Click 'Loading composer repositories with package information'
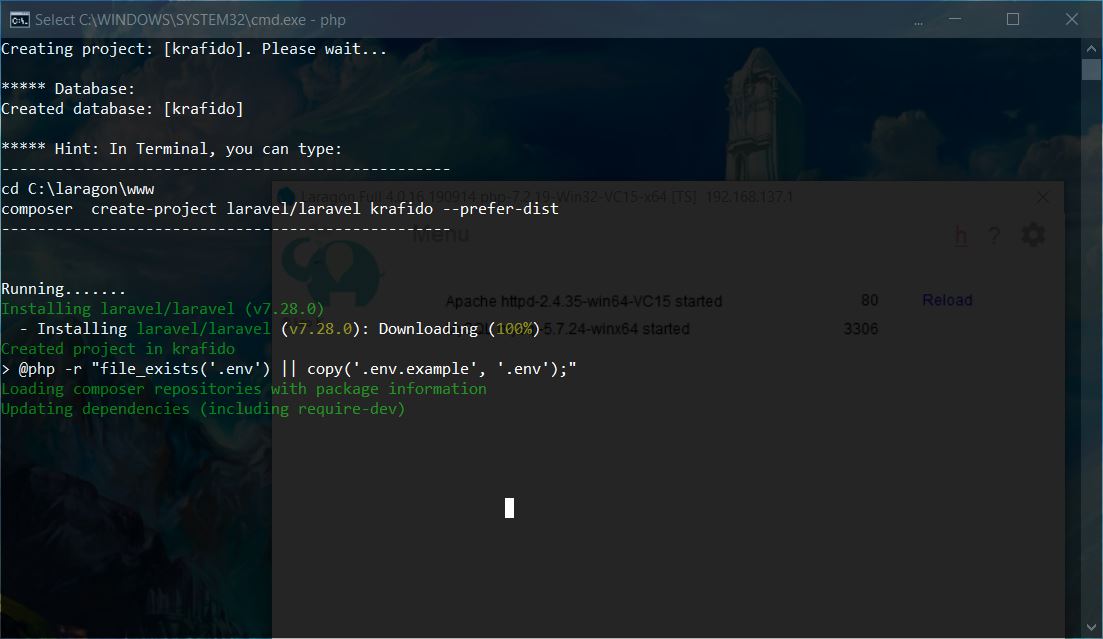 243,389
